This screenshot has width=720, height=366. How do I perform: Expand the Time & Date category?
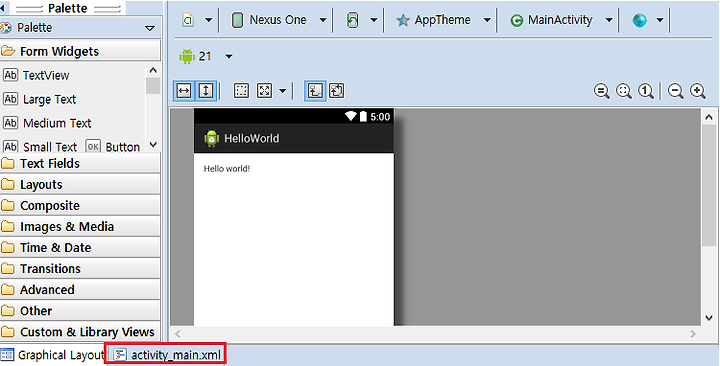[80, 248]
